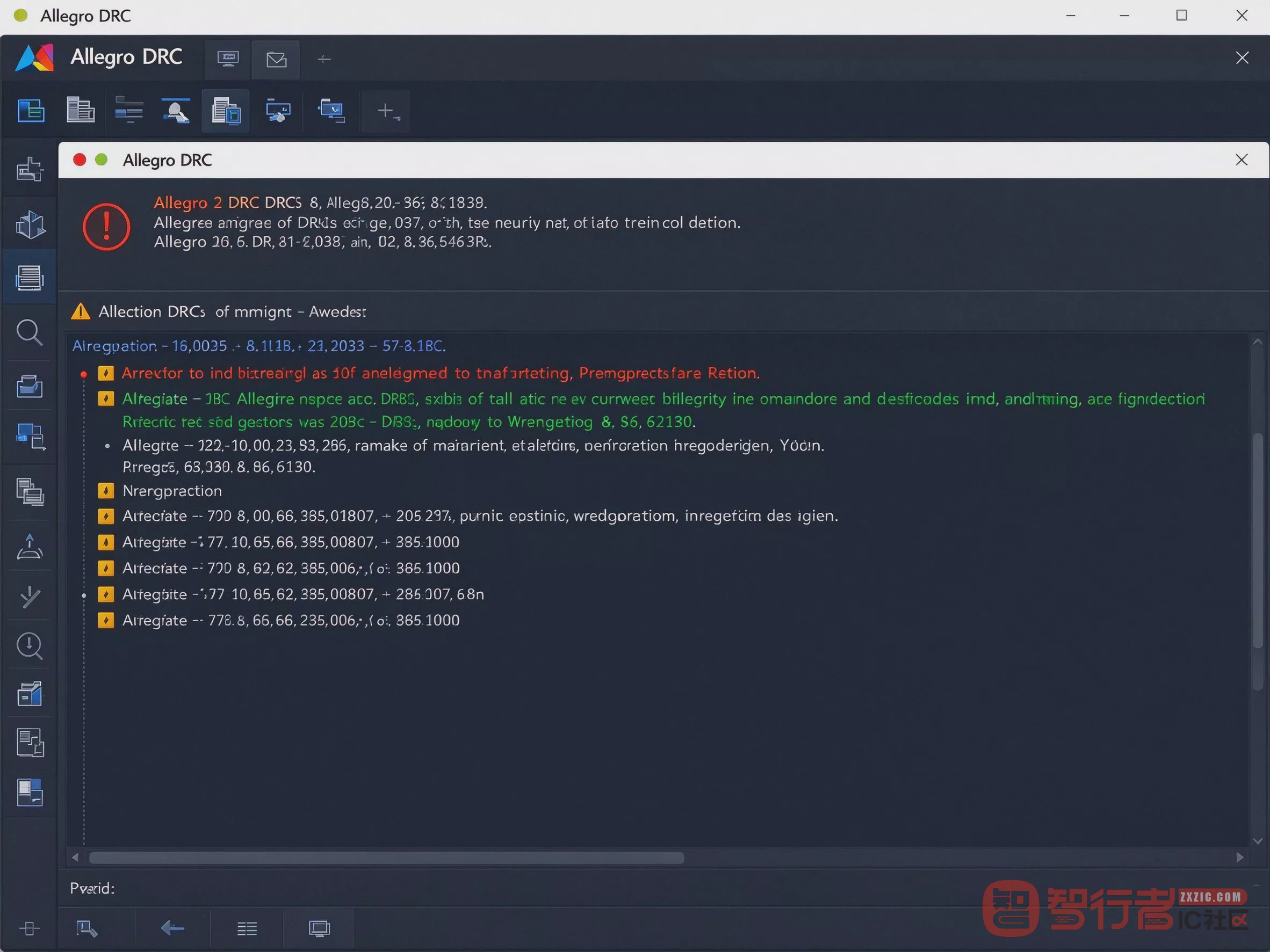Click the blue layout window toolbar icon
1270x952 pixels.
[x=31, y=110]
